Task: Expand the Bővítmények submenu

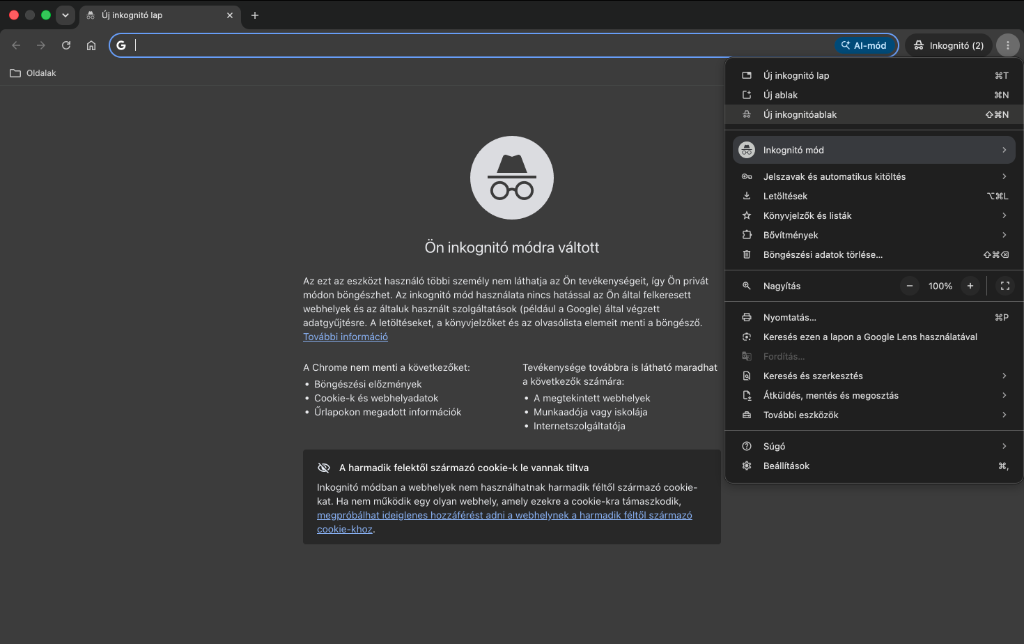Action: 874,235
